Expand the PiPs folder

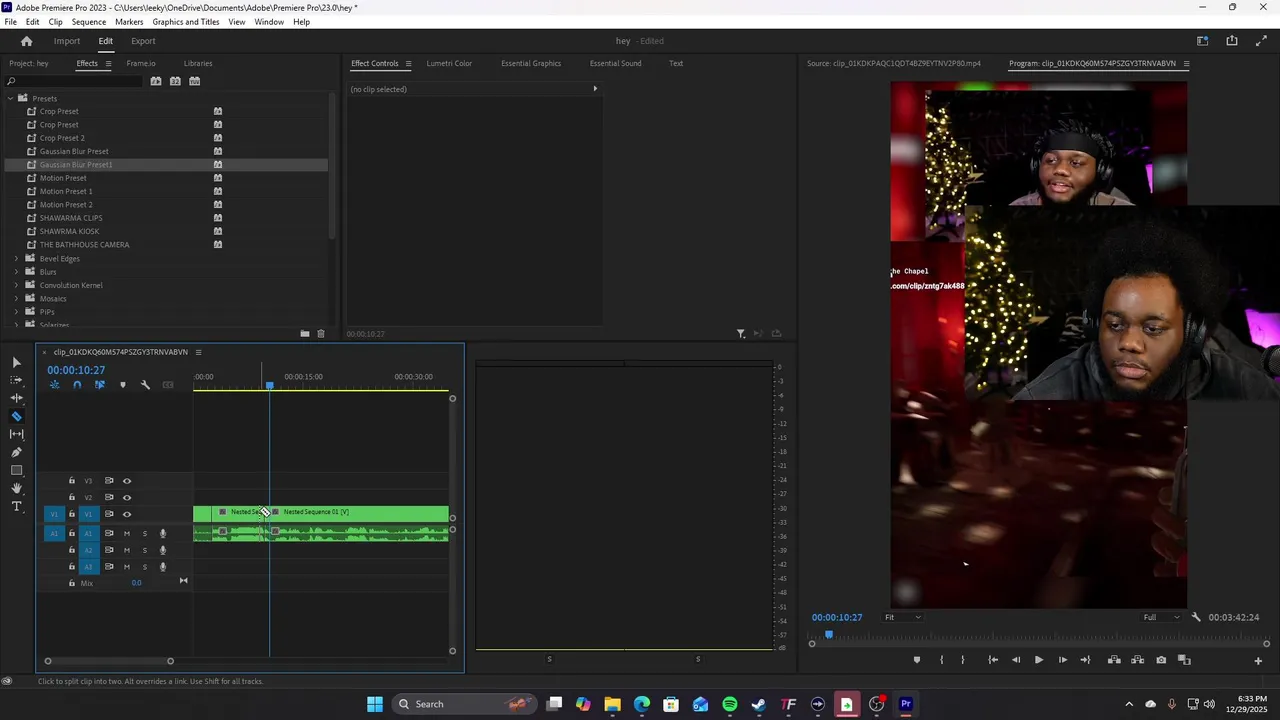click(x=16, y=312)
